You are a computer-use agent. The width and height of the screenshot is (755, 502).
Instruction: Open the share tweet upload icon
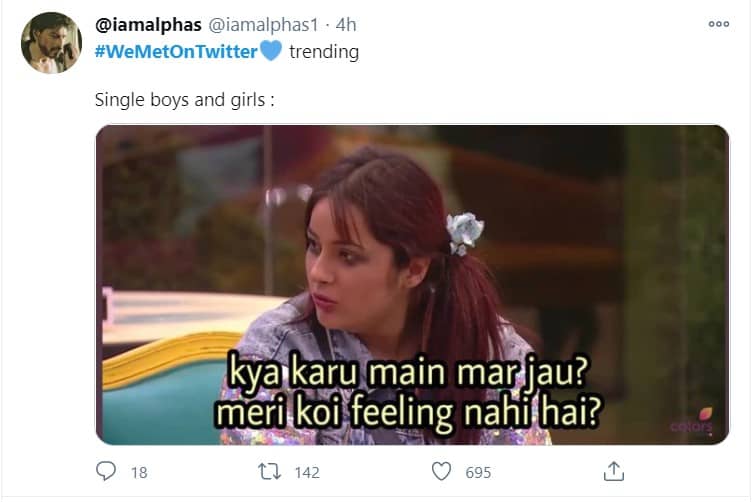pyautogui.click(x=613, y=471)
